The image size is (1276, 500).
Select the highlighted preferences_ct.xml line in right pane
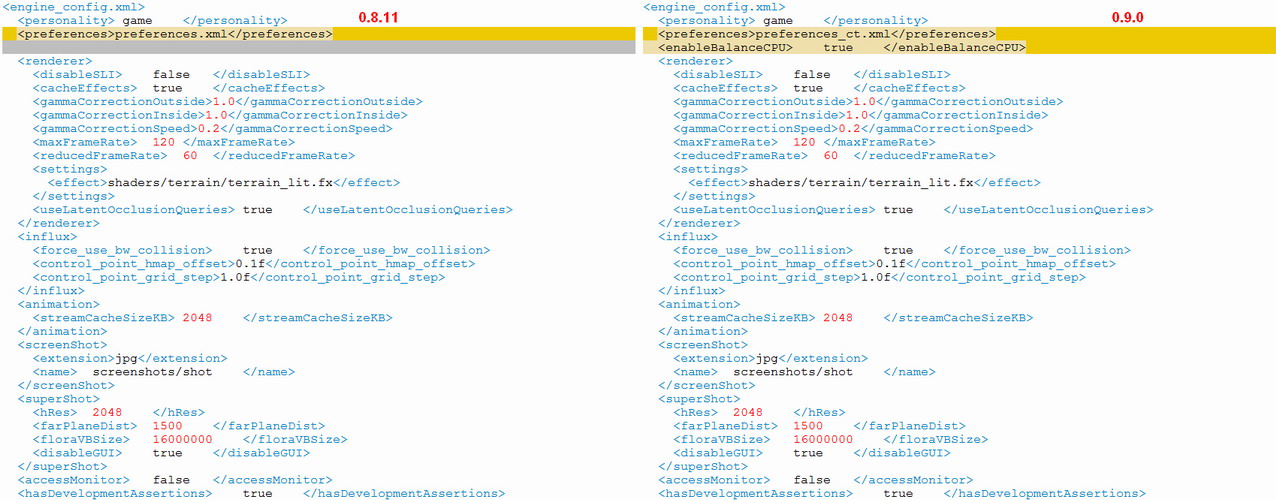[826, 34]
